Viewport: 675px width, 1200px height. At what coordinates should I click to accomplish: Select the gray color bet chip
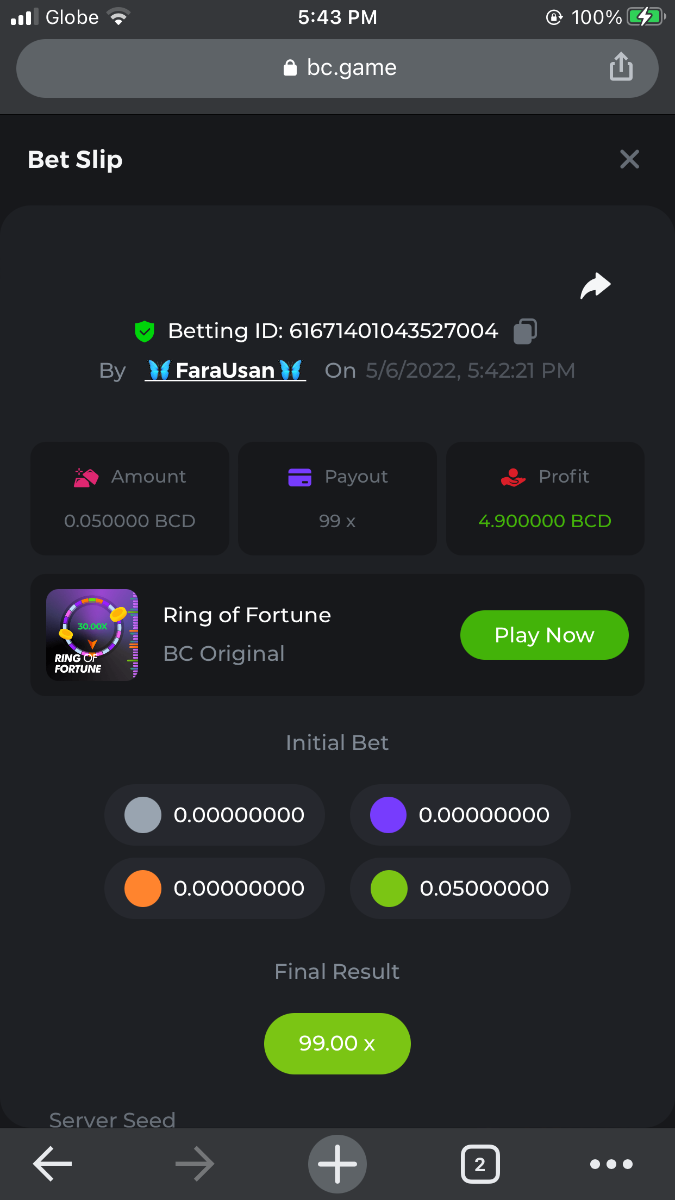tap(143, 815)
